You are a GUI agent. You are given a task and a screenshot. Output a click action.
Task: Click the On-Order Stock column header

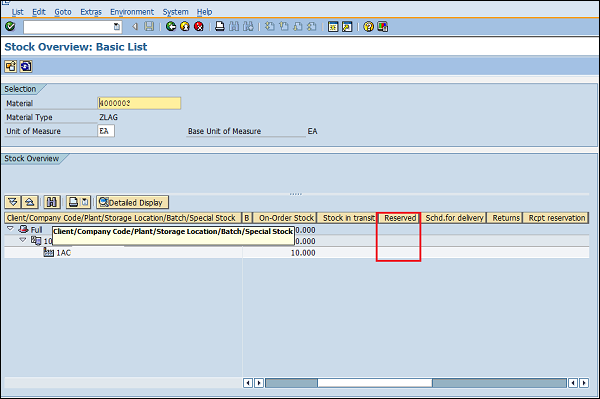[285, 218]
